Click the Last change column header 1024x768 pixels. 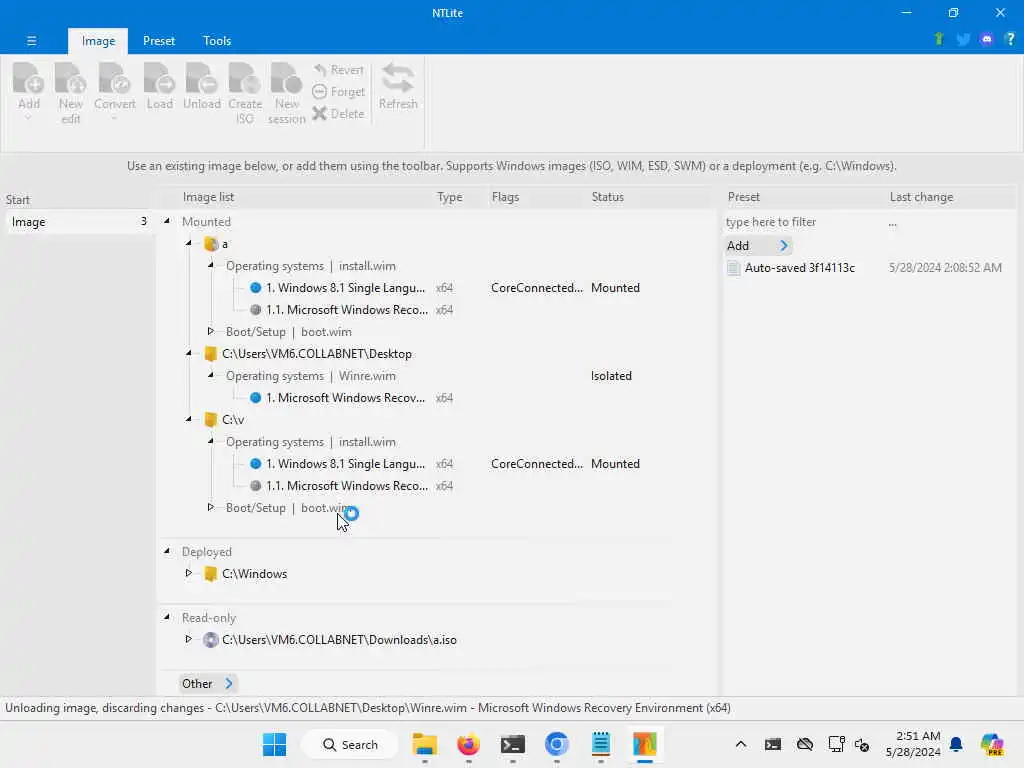(921, 197)
